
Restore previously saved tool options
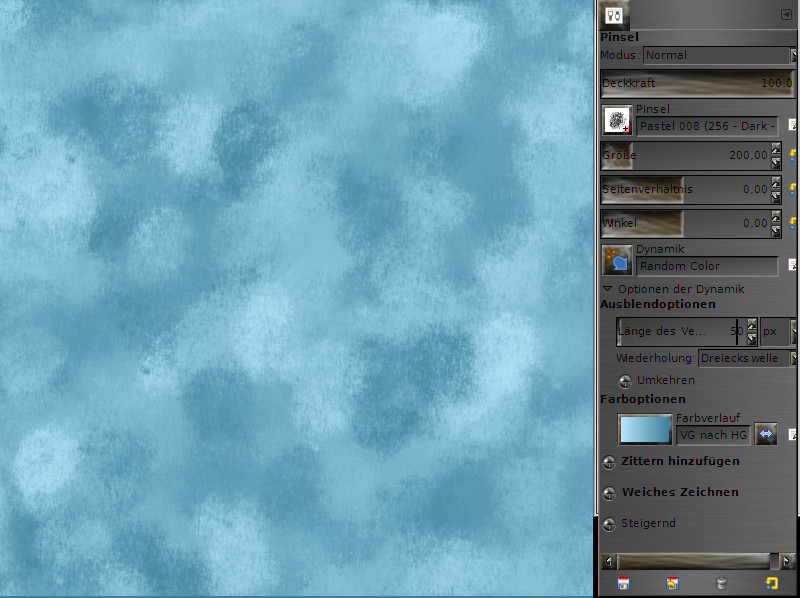(672, 582)
